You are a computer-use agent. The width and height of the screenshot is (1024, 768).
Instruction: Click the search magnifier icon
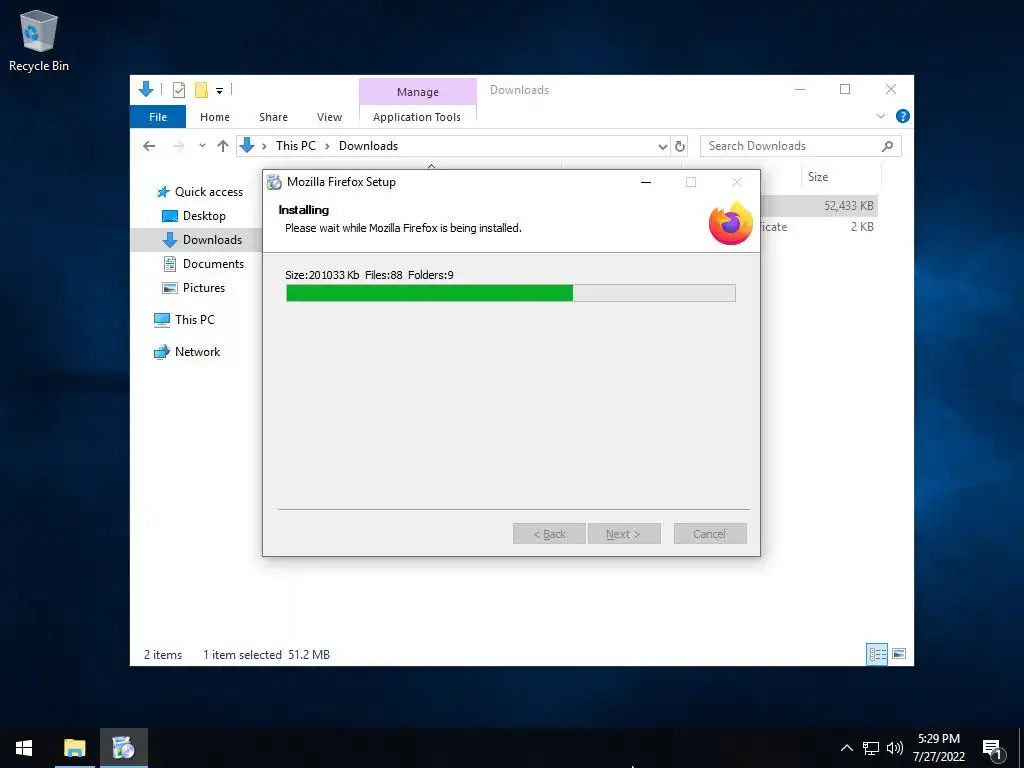point(887,146)
